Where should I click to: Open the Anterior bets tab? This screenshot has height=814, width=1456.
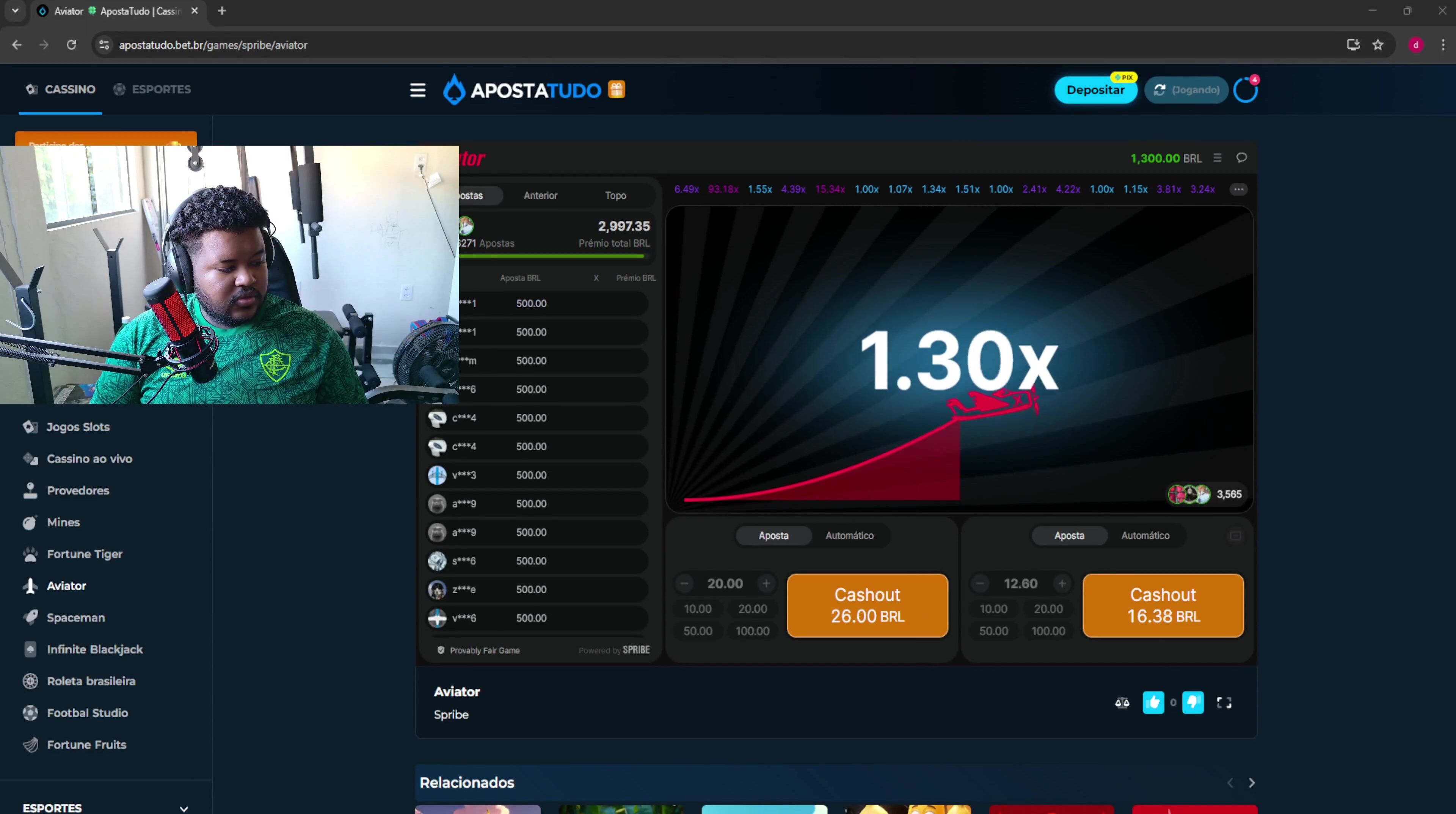coord(540,196)
